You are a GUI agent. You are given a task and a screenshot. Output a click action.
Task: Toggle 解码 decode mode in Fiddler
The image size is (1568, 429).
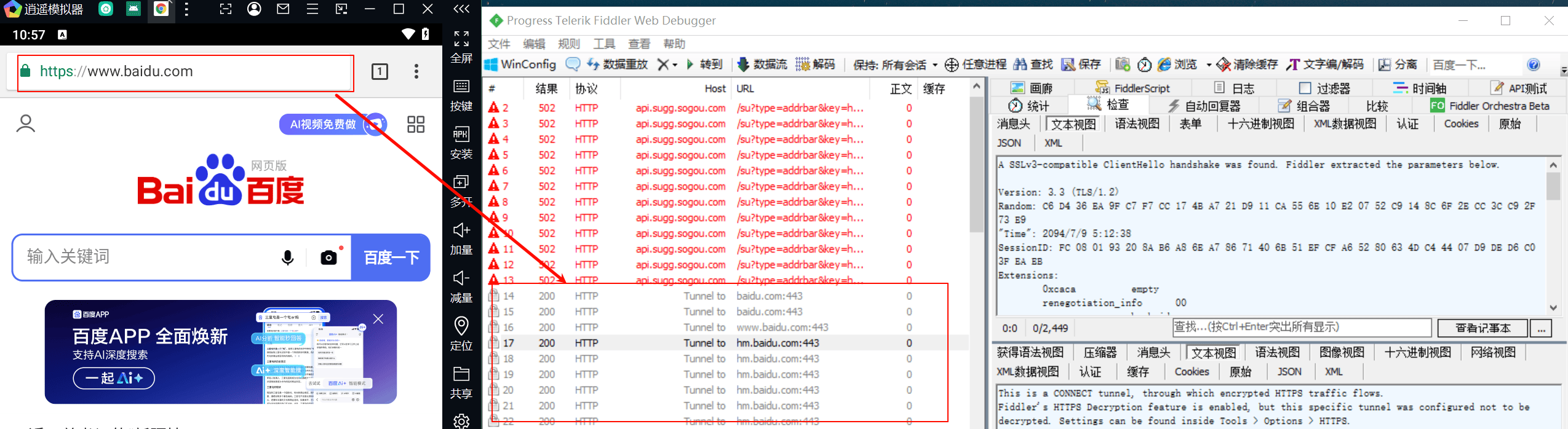point(815,65)
